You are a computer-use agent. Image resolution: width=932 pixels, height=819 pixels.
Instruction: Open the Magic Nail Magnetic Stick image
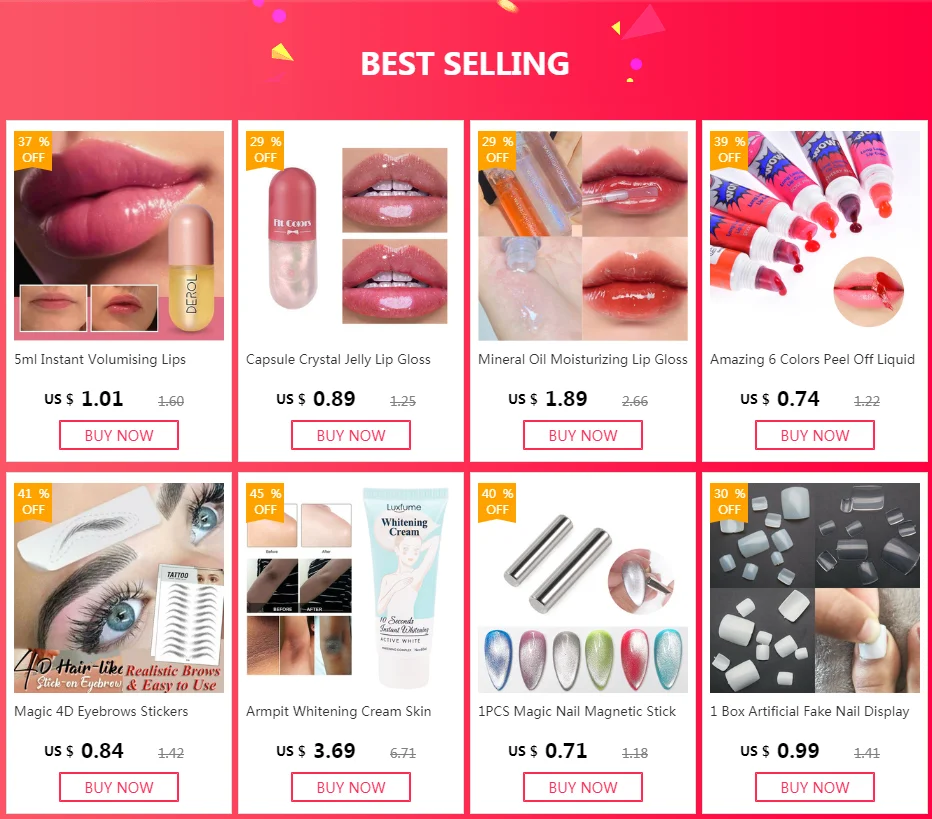(583, 587)
